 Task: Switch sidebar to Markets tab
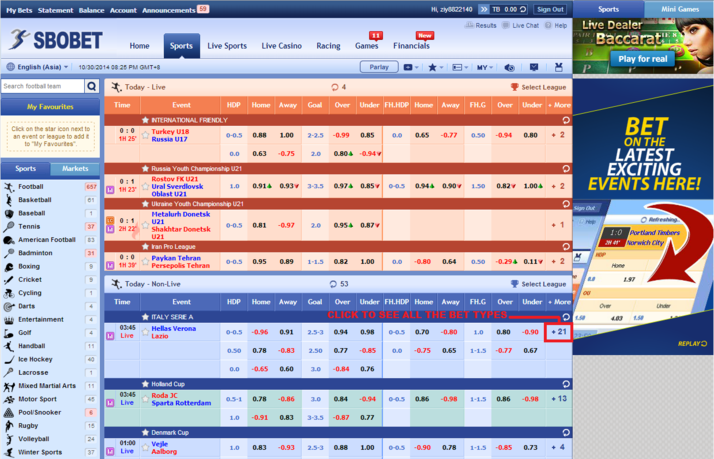click(x=75, y=169)
